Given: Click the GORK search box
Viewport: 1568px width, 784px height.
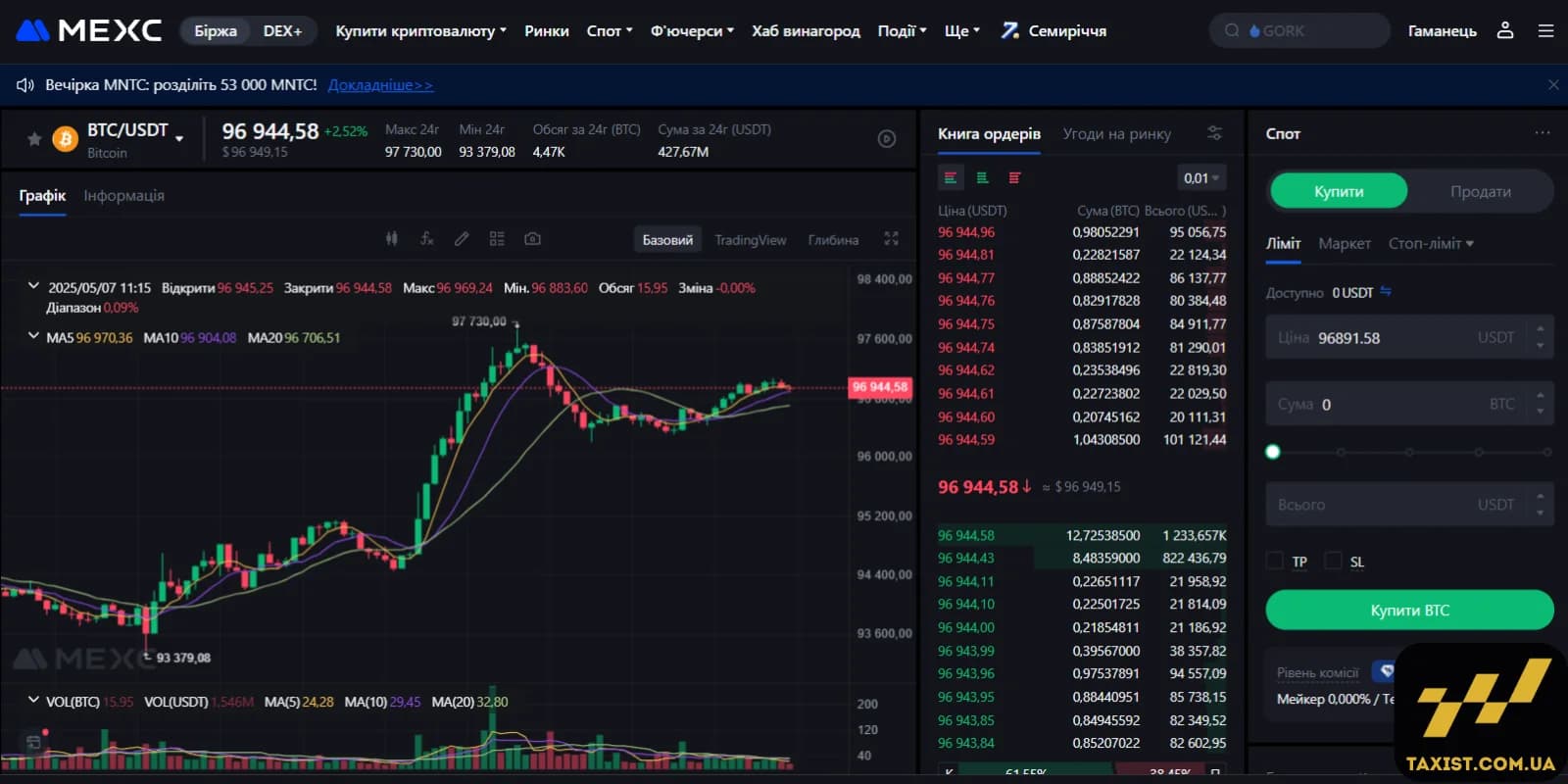Looking at the screenshot, I should [x=1299, y=30].
